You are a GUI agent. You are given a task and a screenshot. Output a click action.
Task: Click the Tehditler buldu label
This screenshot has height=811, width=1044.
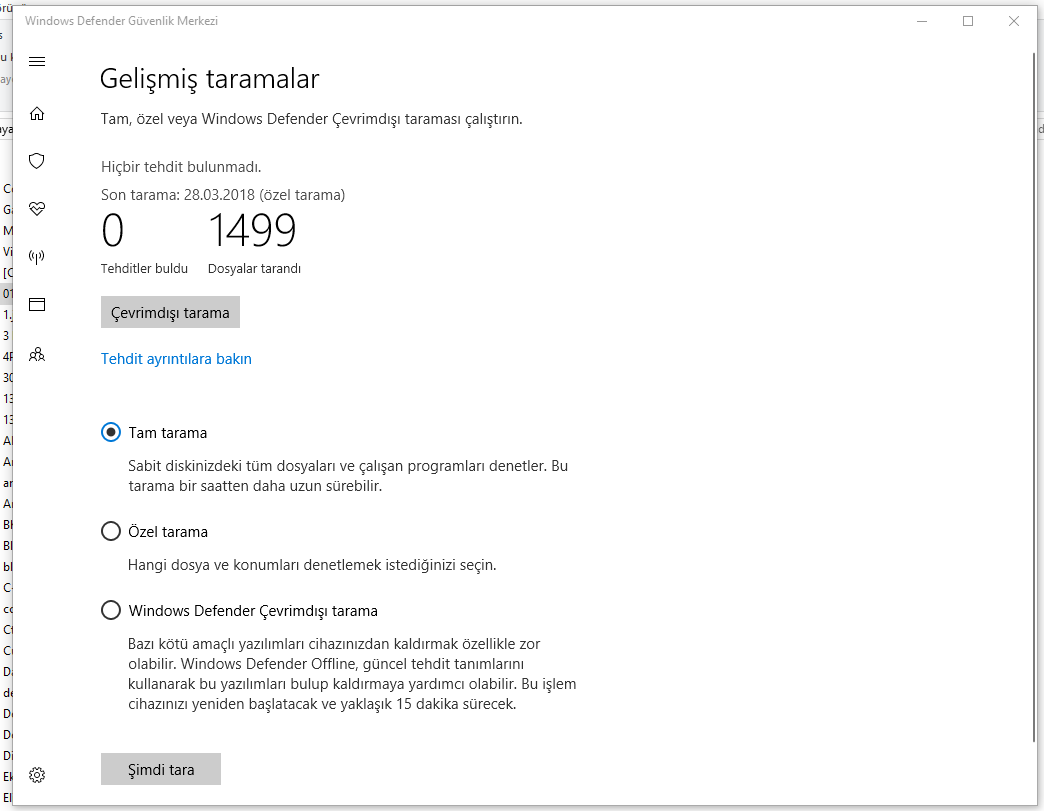[x=144, y=268]
